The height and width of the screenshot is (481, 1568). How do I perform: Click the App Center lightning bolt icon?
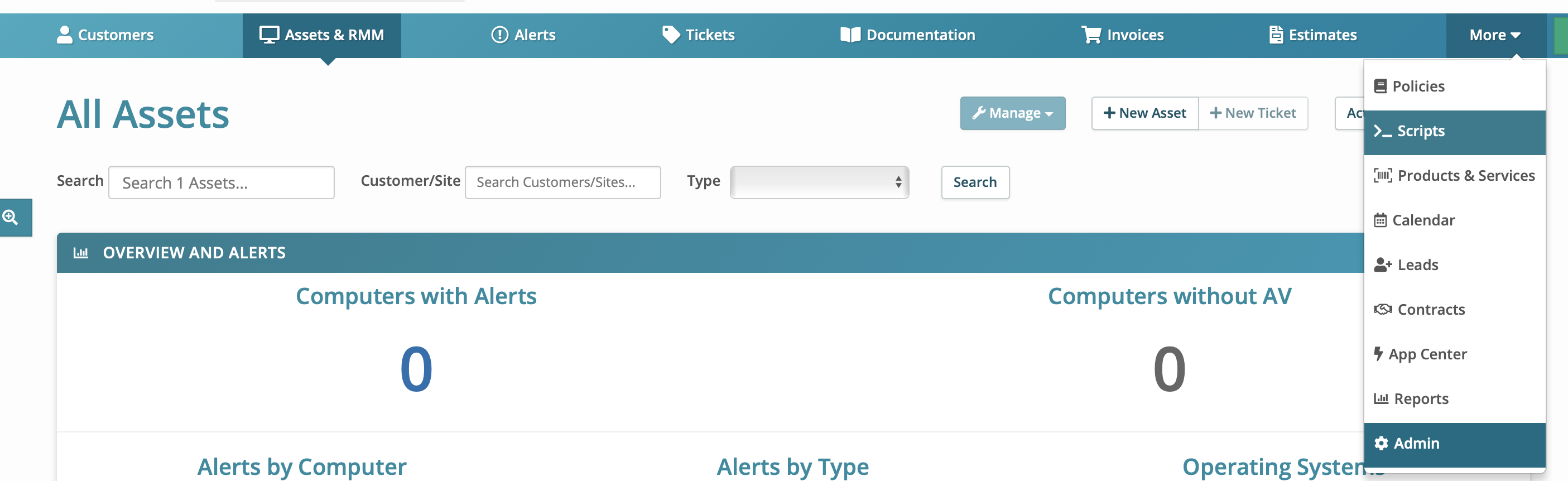(1379, 354)
